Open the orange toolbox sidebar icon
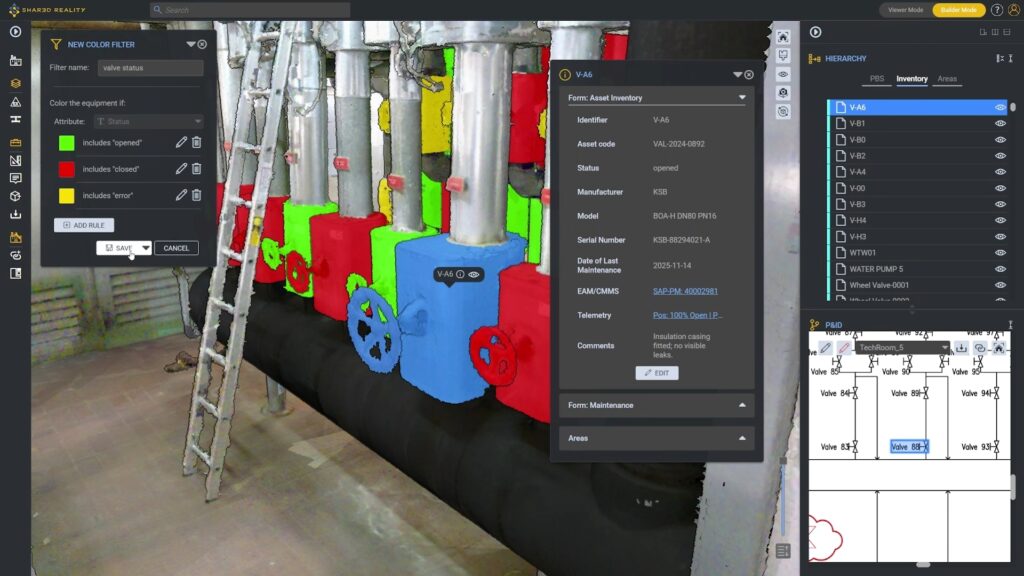Screen dimensions: 1024x576 pyautogui.click(x=16, y=142)
